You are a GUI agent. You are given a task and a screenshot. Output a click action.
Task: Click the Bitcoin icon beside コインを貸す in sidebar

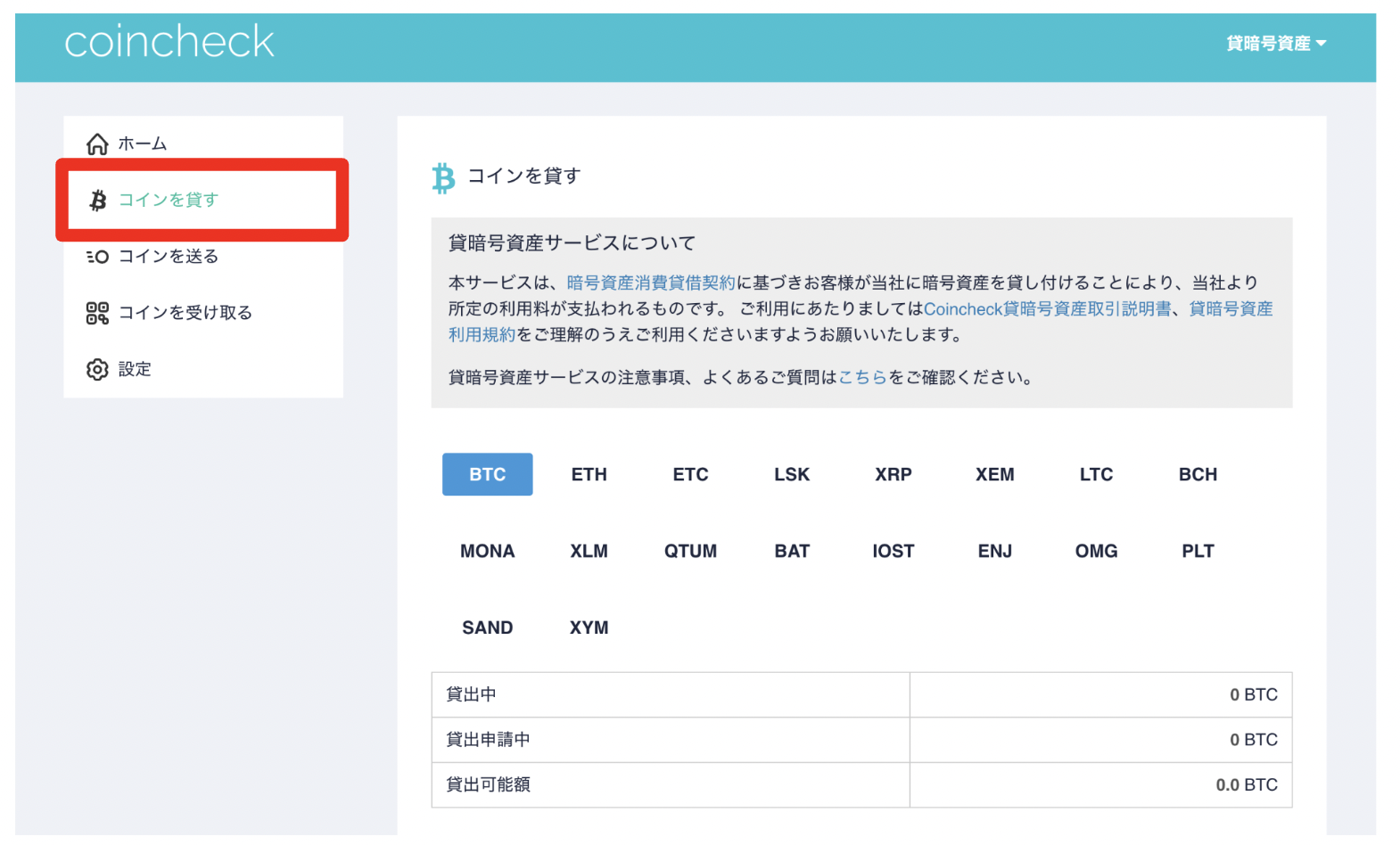pos(98,200)
